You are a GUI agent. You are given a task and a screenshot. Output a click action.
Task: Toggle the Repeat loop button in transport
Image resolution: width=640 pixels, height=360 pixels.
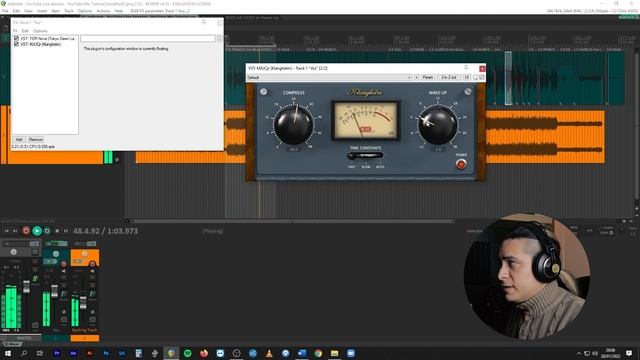point(47,231)
